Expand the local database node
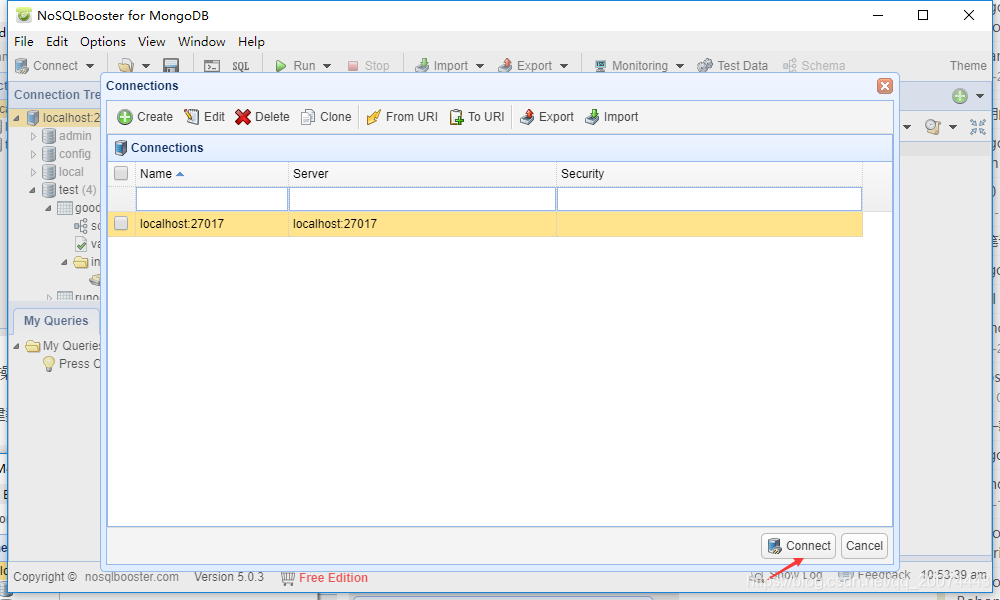The height and width of the screenshot is (600, 1000). coord(34,172)
